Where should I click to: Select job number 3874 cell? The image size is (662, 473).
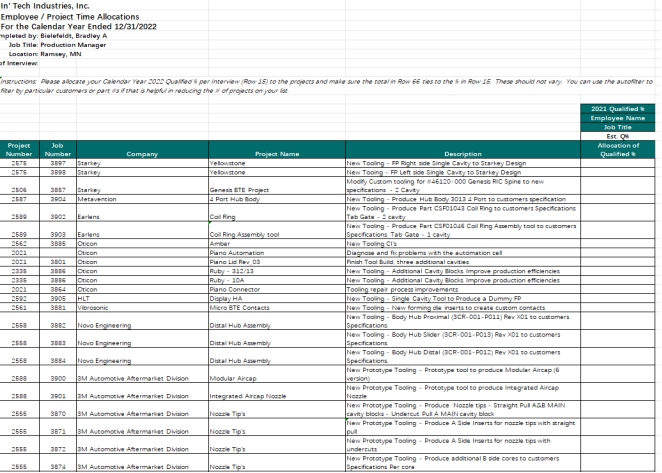pyautogui.click(x=58, y=463)
